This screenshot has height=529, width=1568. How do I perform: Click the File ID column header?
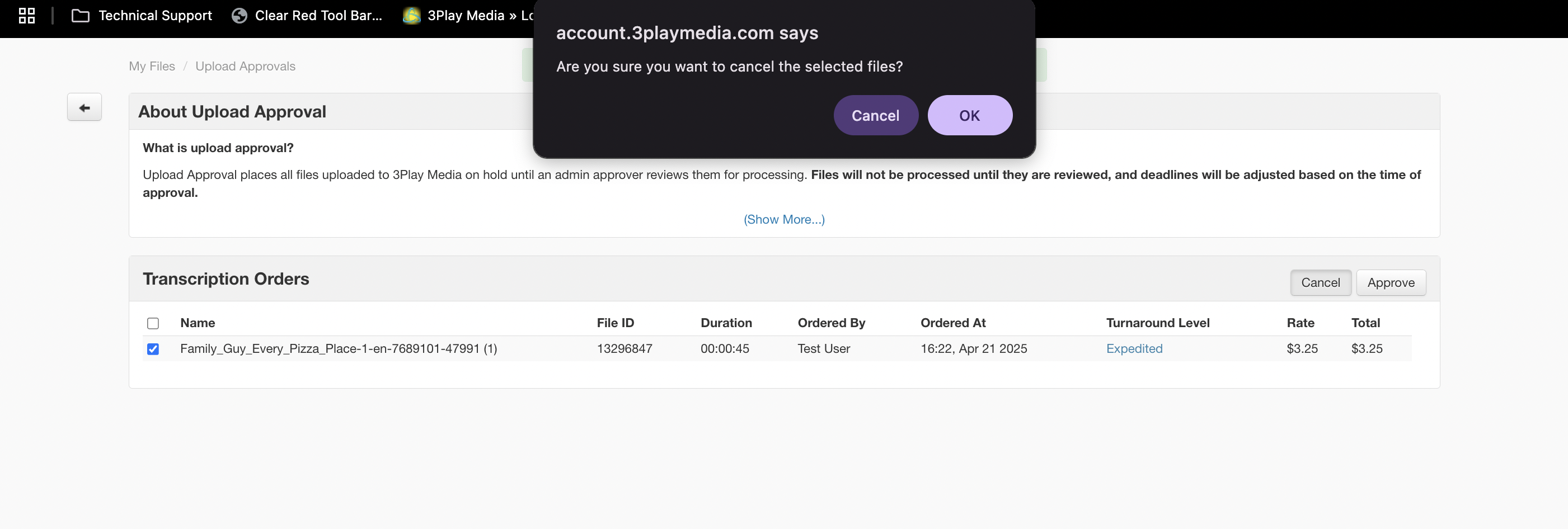616,323
